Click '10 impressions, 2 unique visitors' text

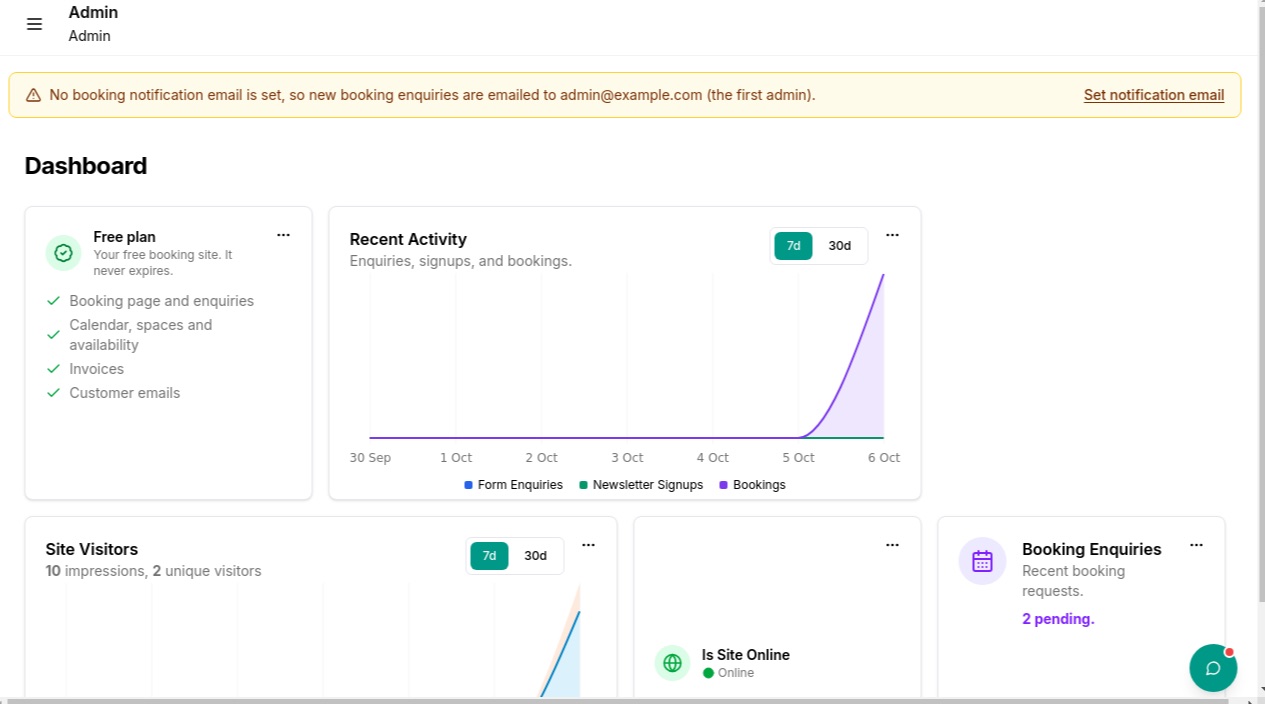(153, 572)
